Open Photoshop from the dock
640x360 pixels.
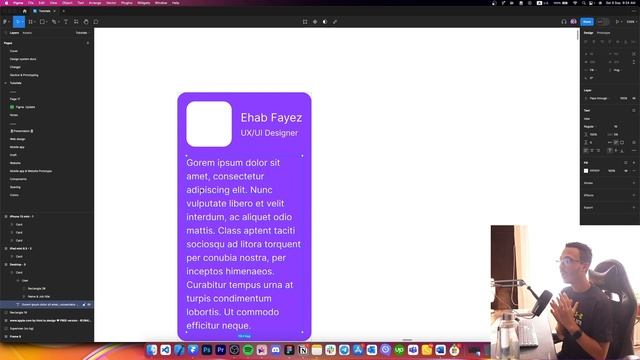(207, 350)
